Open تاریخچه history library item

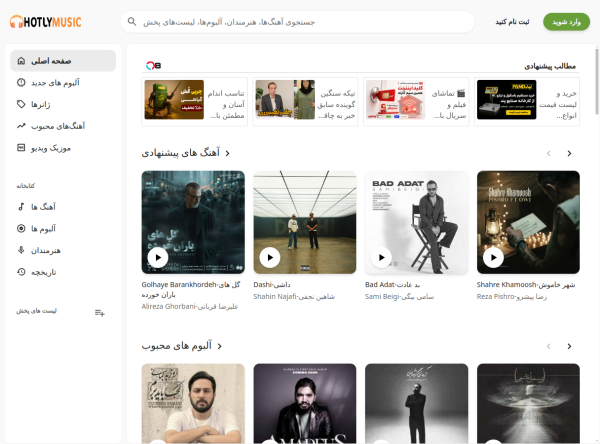[63, 273]
